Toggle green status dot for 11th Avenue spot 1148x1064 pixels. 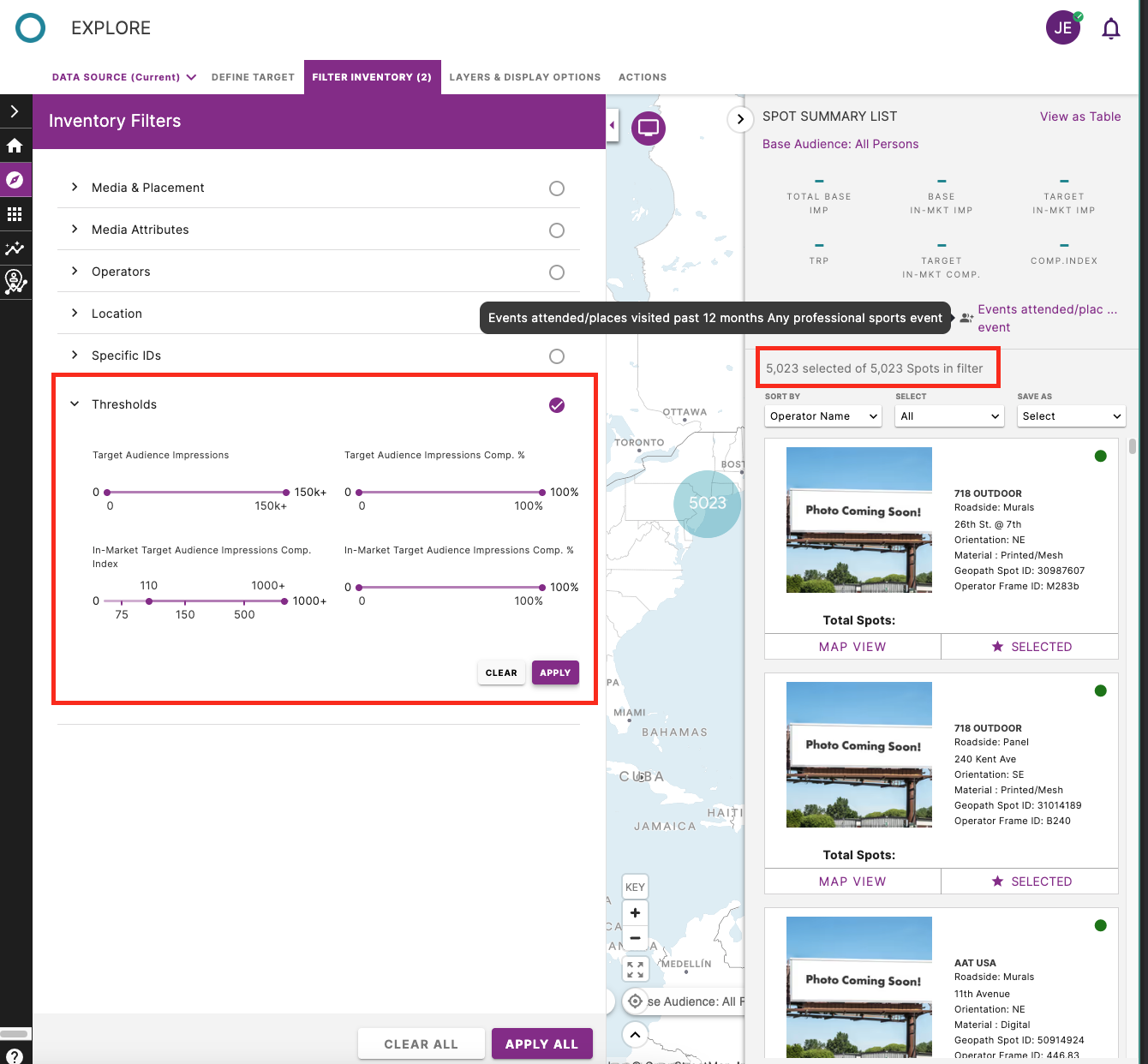tap(1101, 925)
